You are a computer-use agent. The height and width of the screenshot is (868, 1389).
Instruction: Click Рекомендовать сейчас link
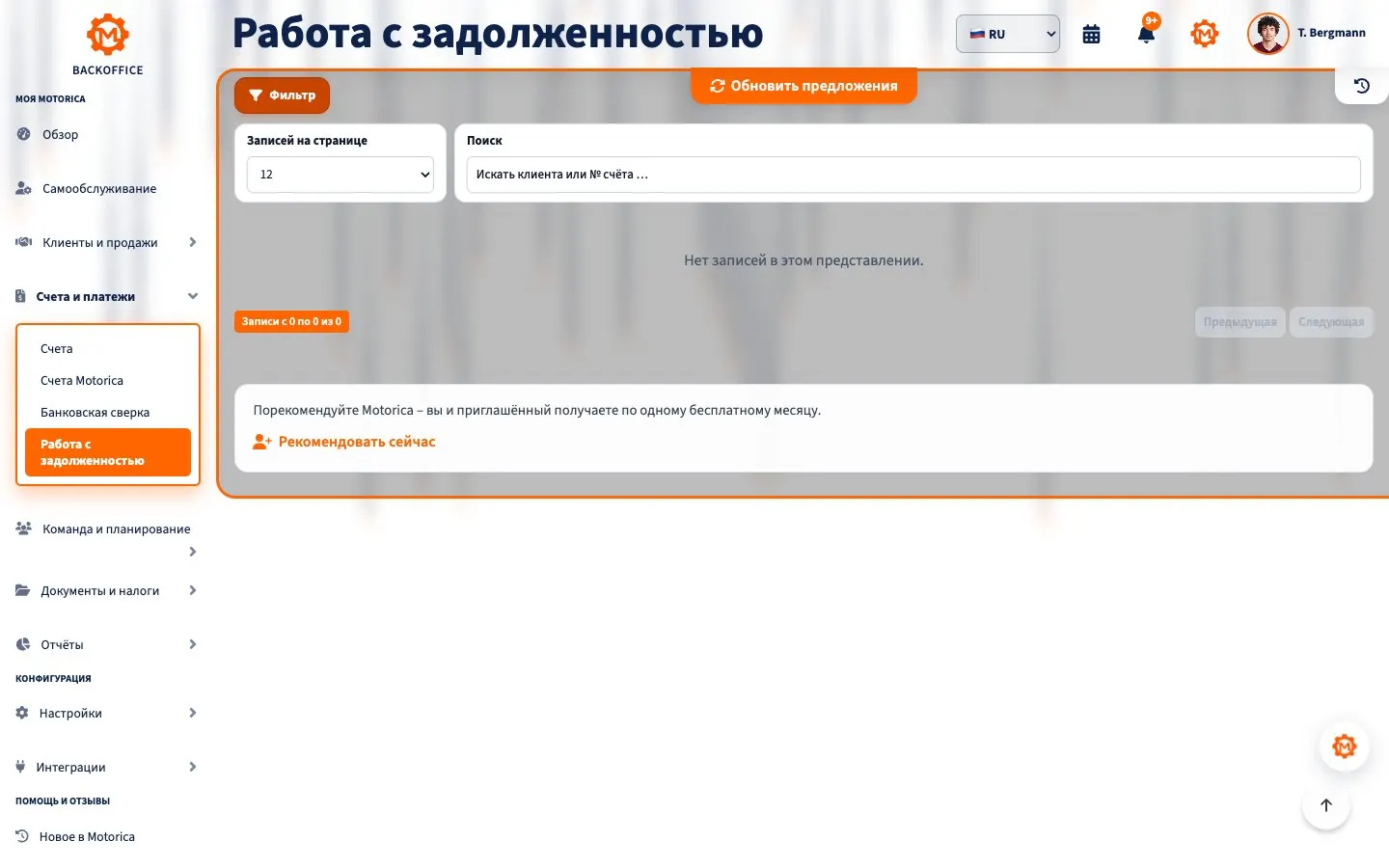click(x=344, y=442)
